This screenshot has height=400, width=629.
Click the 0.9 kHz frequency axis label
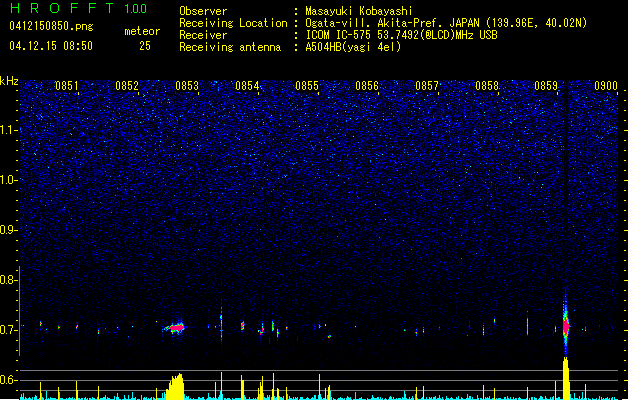point(8,230)
